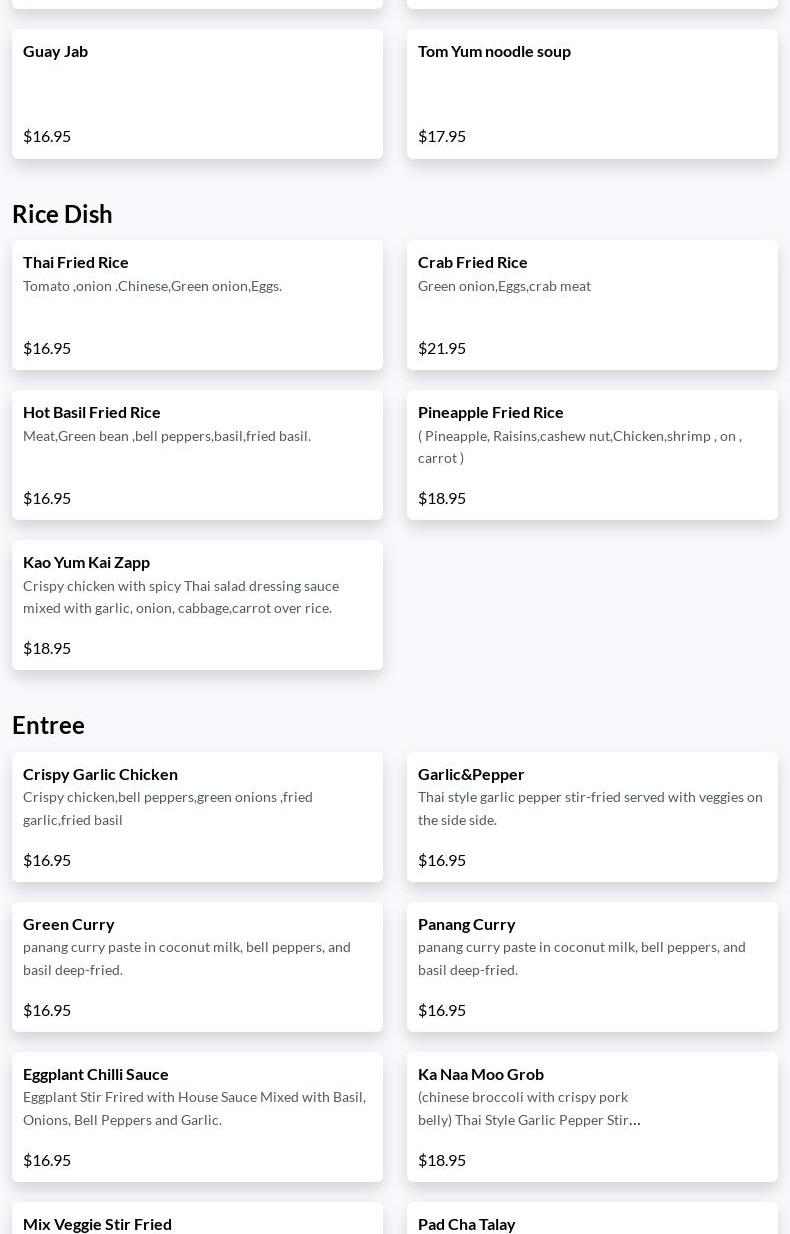Choose the Garlic&Pepper entree
790x1234 pixels.
coord(592,817)
